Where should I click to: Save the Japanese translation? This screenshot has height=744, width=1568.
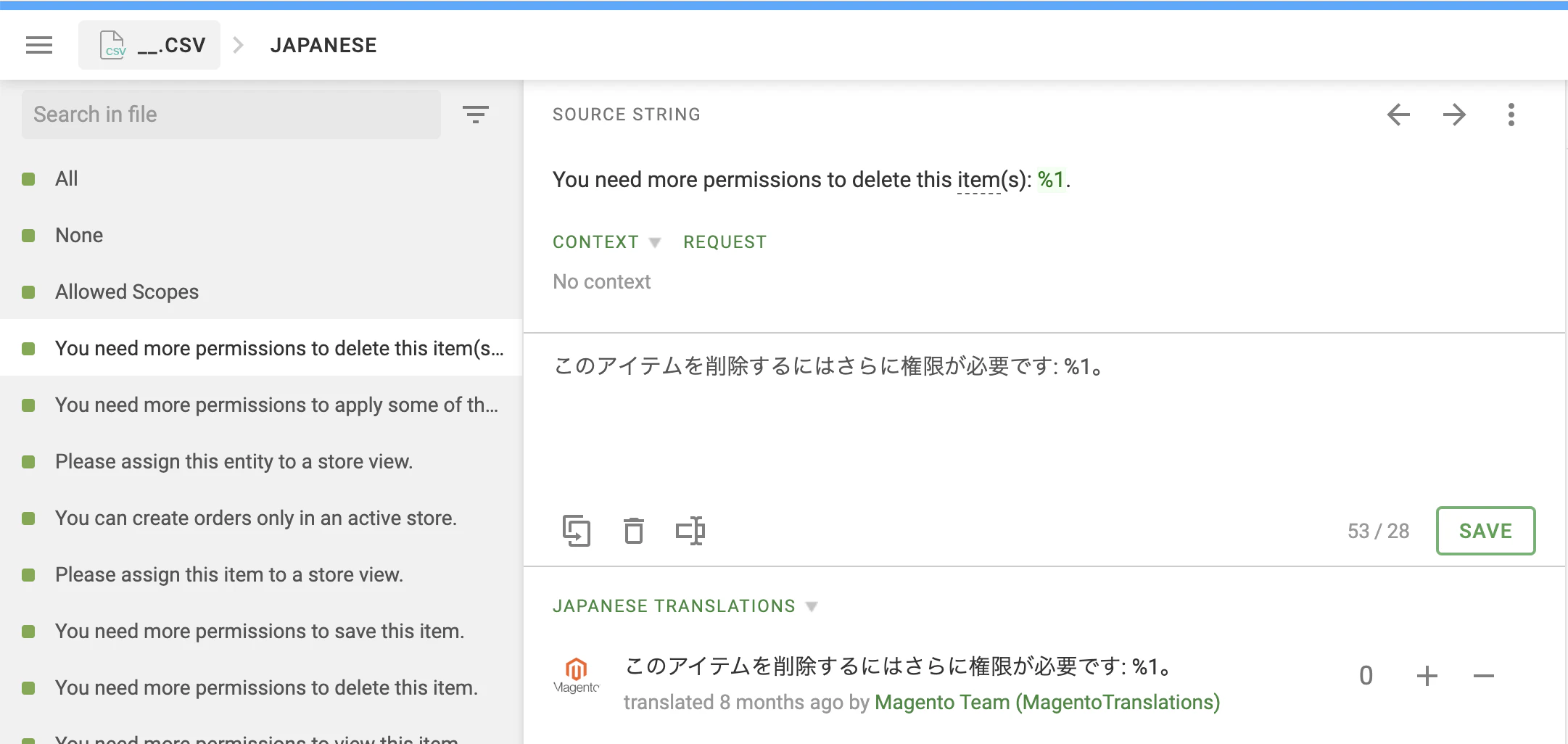[1485, 531]
